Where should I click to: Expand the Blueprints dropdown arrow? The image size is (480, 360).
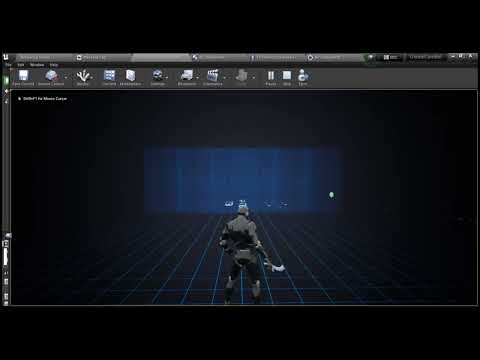[x=198, y=78]
